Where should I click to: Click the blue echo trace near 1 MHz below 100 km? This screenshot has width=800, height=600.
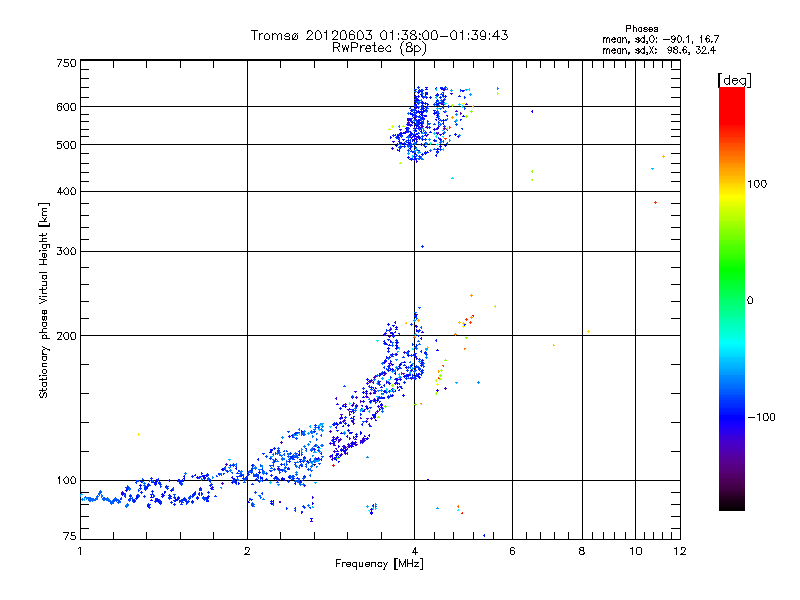tap(102, 498)
